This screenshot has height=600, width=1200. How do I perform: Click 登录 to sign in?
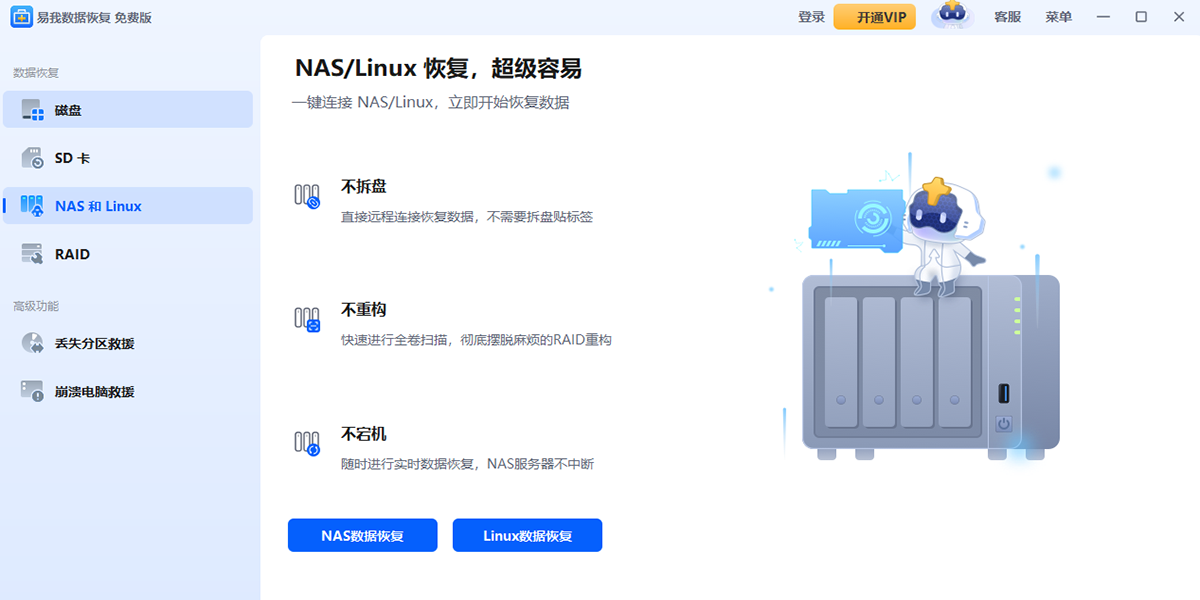(810, 17)
